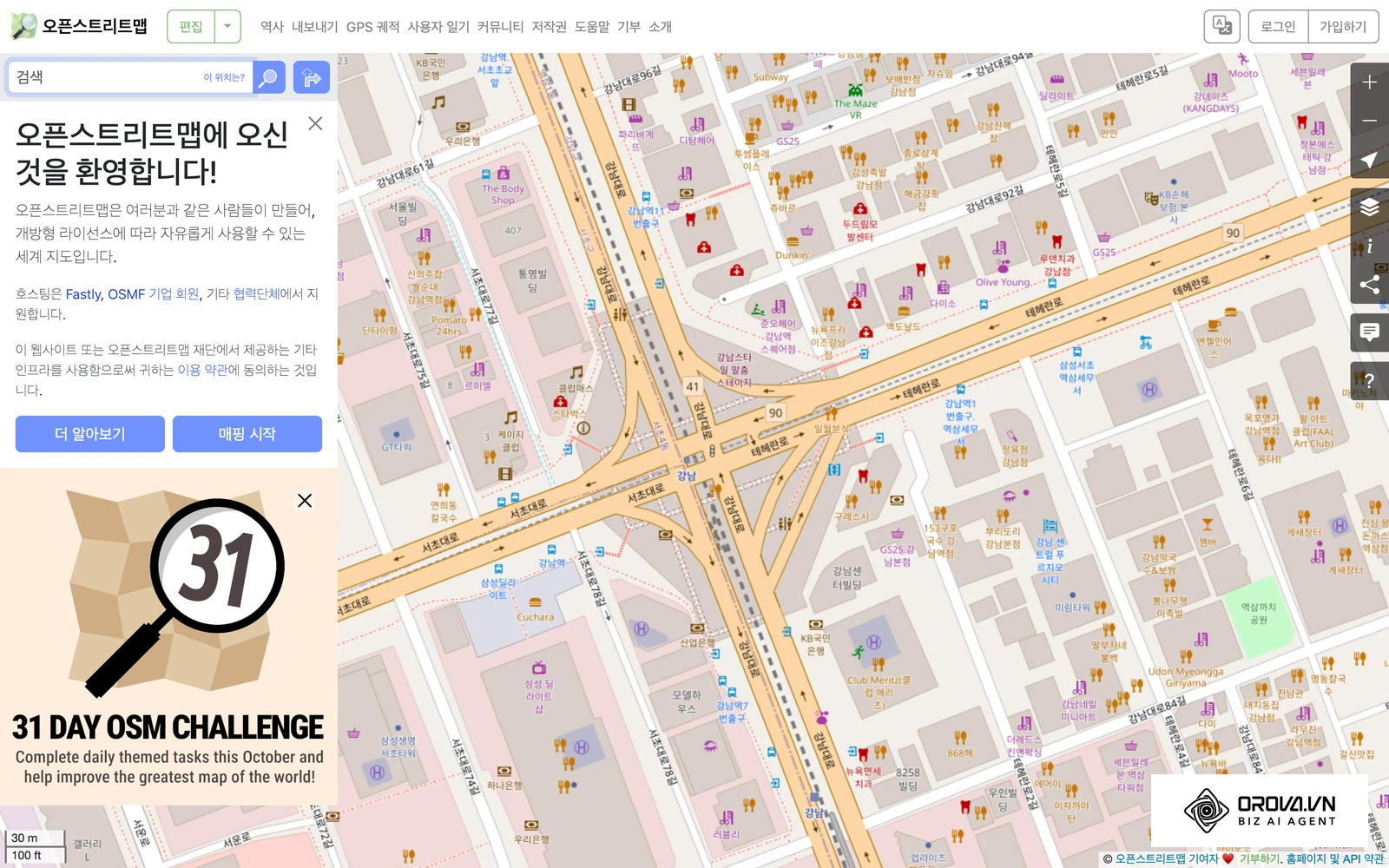Click the 가입하기 sign-up button
This screenshot has width=1389, height=868.
[x=1343, y=26]
